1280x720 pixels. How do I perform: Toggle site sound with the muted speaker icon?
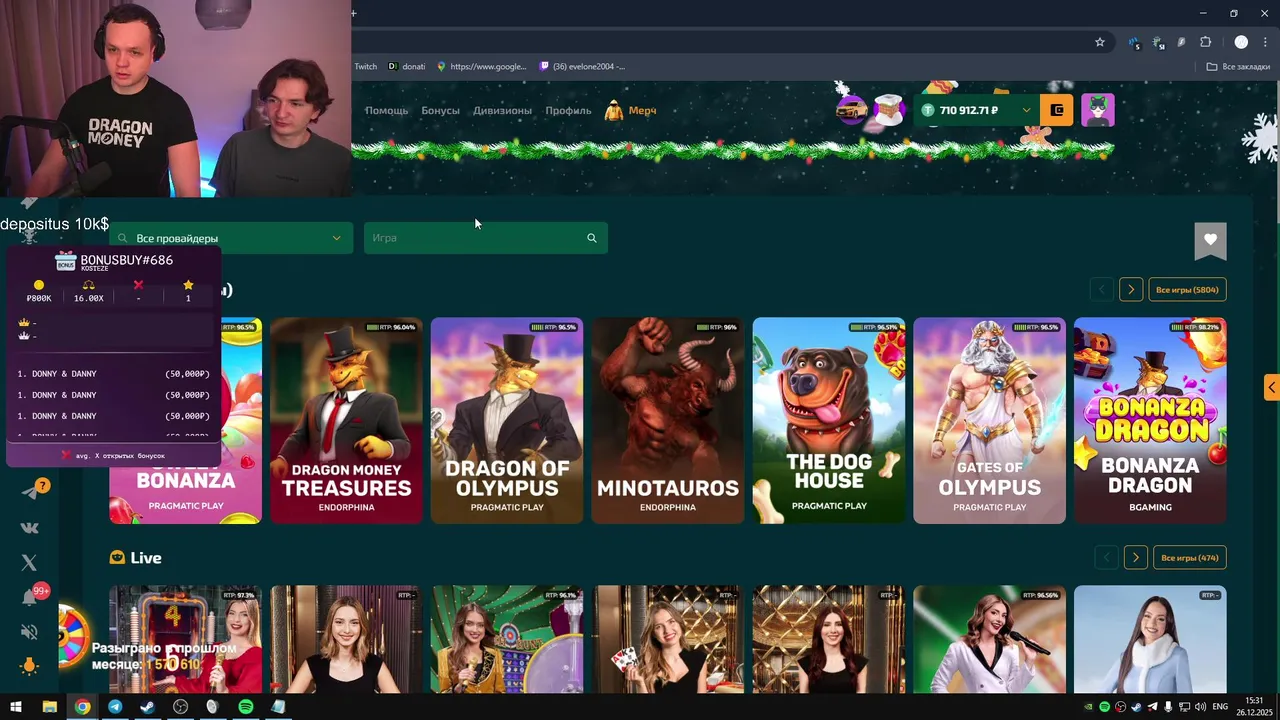coord(29,632)
